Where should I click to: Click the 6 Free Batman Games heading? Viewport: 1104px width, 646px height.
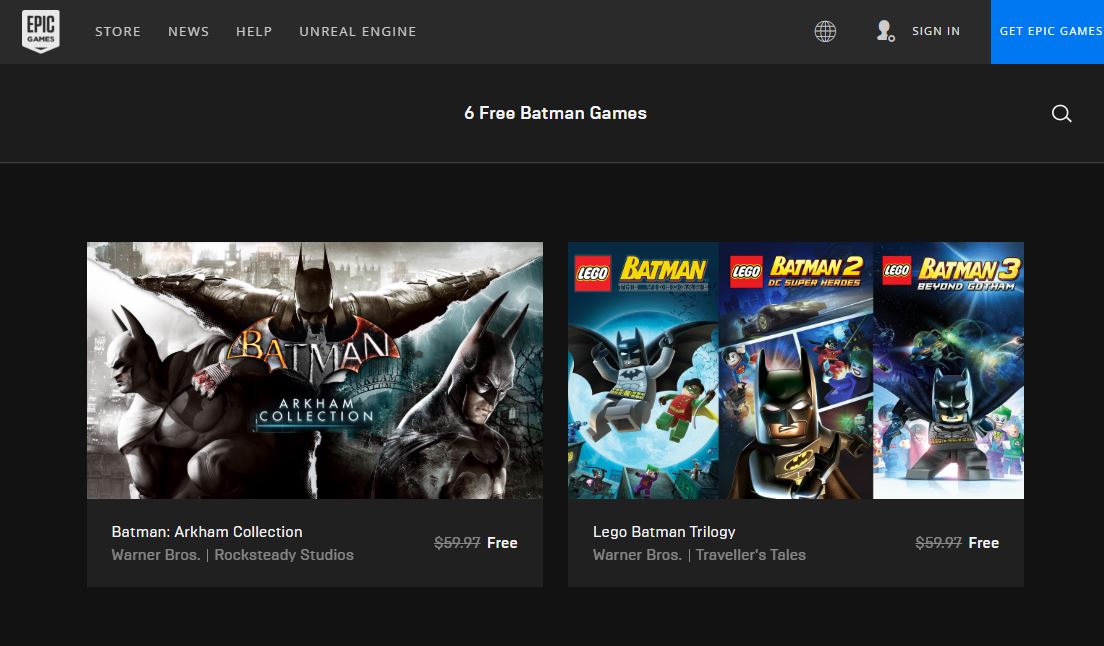point(556,113)
